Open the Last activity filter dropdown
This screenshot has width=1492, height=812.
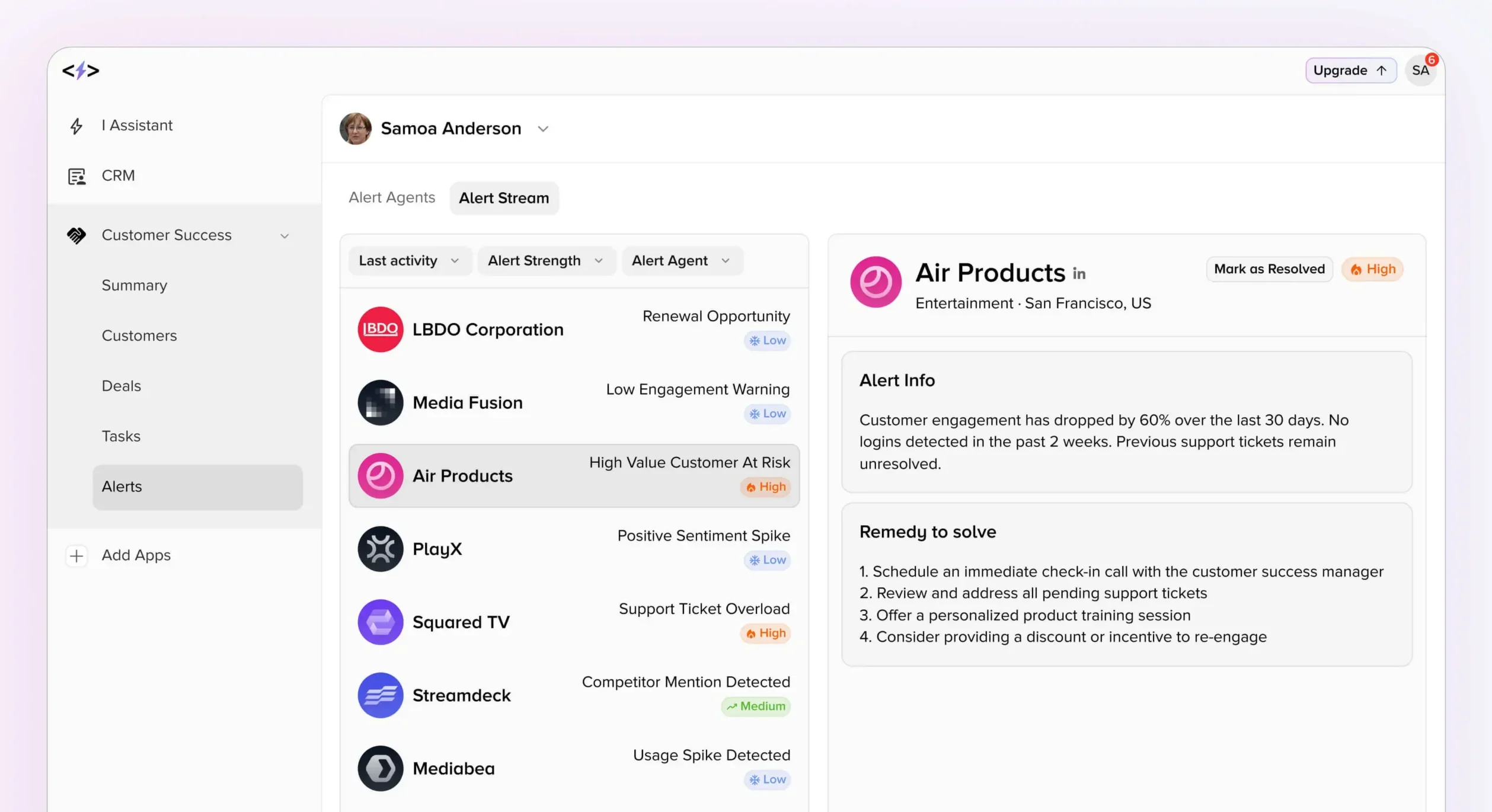click(x=409, y=261)
